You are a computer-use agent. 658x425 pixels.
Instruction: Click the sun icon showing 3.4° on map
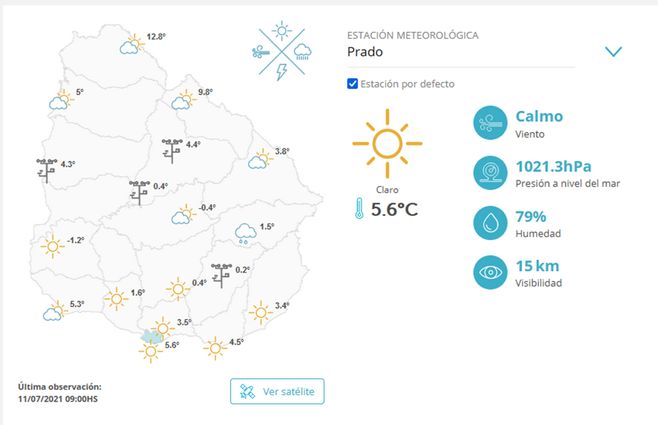(260, 311)
